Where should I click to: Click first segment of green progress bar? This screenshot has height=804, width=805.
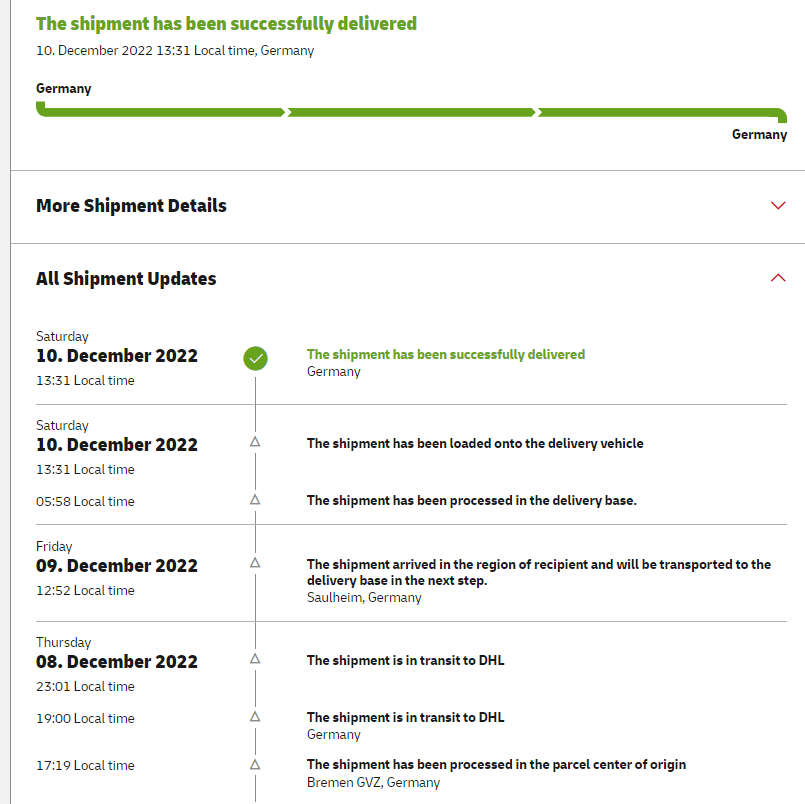(161, 112)
